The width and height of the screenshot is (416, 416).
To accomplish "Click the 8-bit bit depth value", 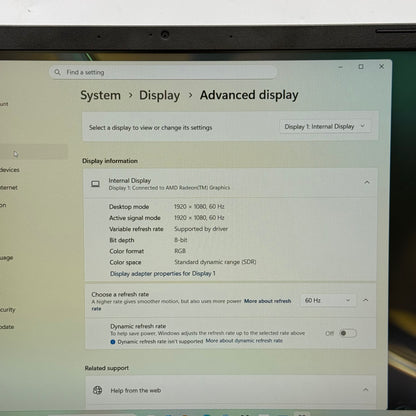I will point(181,240).
